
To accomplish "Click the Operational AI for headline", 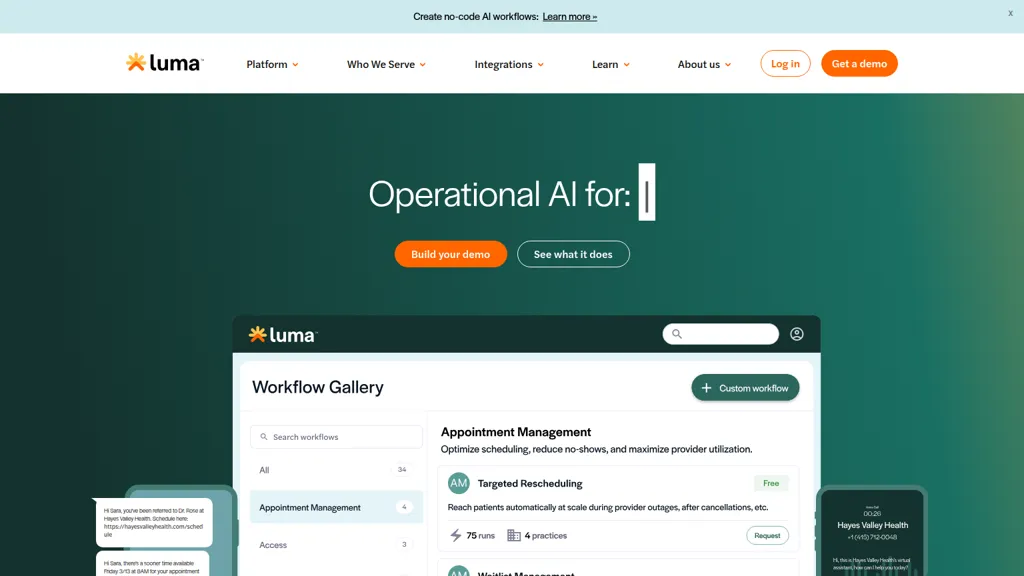I will 500,194.
